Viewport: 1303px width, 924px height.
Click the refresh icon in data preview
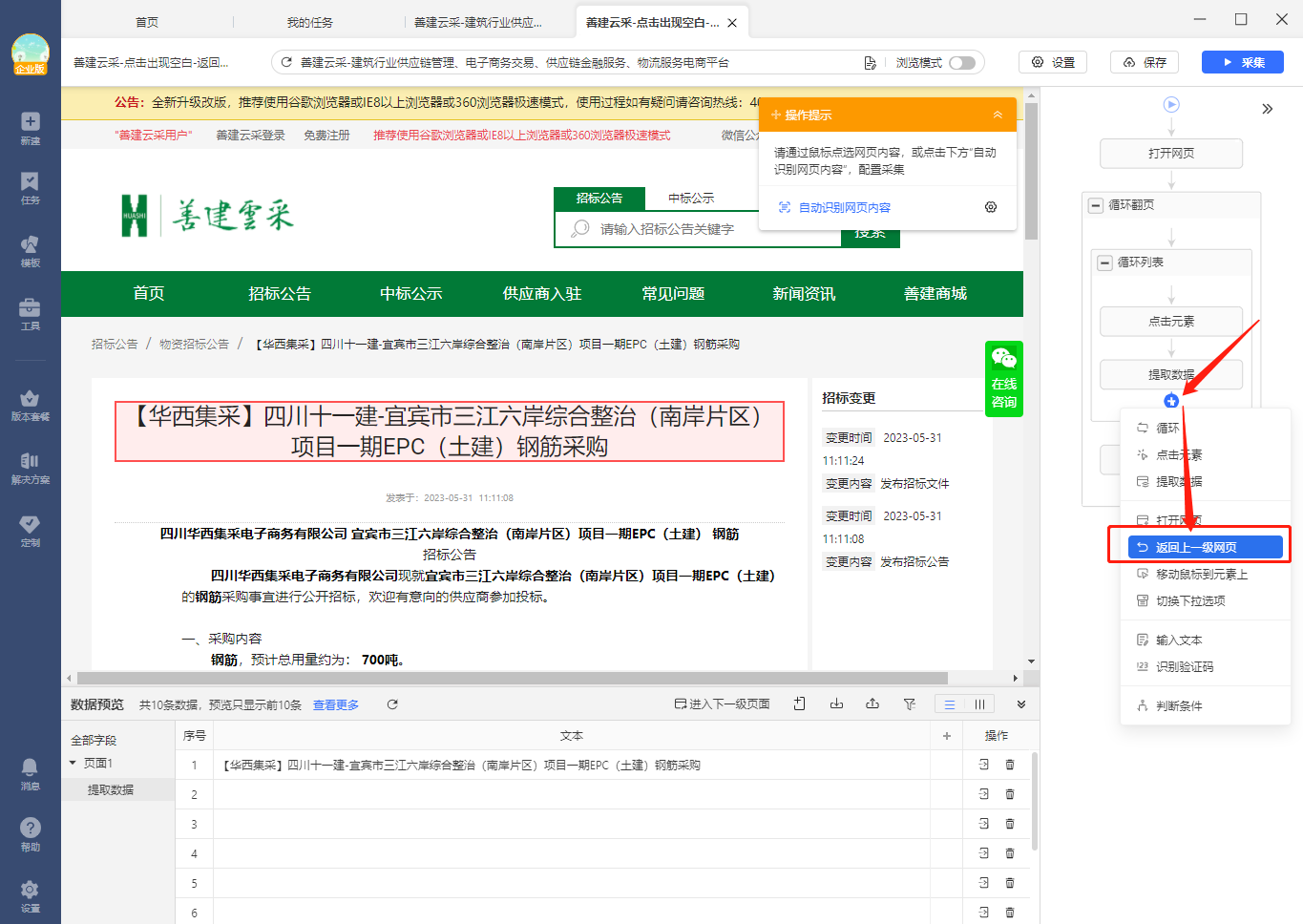391,704
